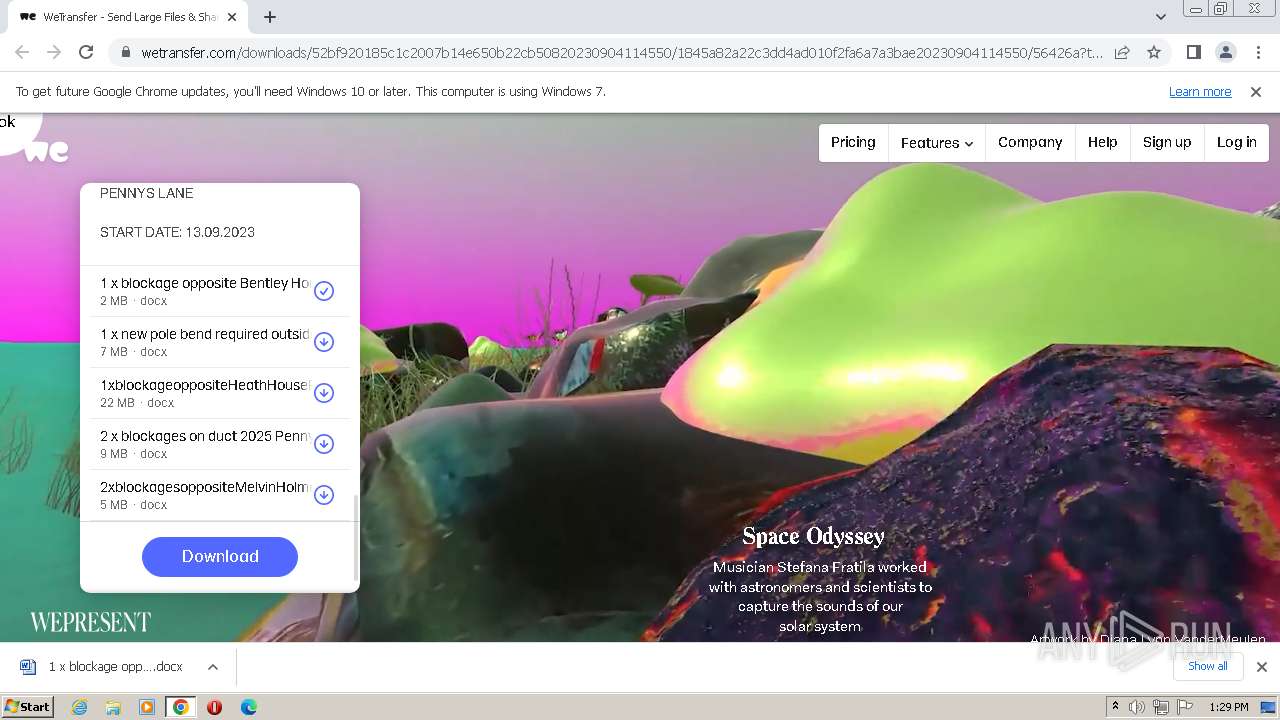
Task: Close the downloads shelf
Action: pos(1261,666)
